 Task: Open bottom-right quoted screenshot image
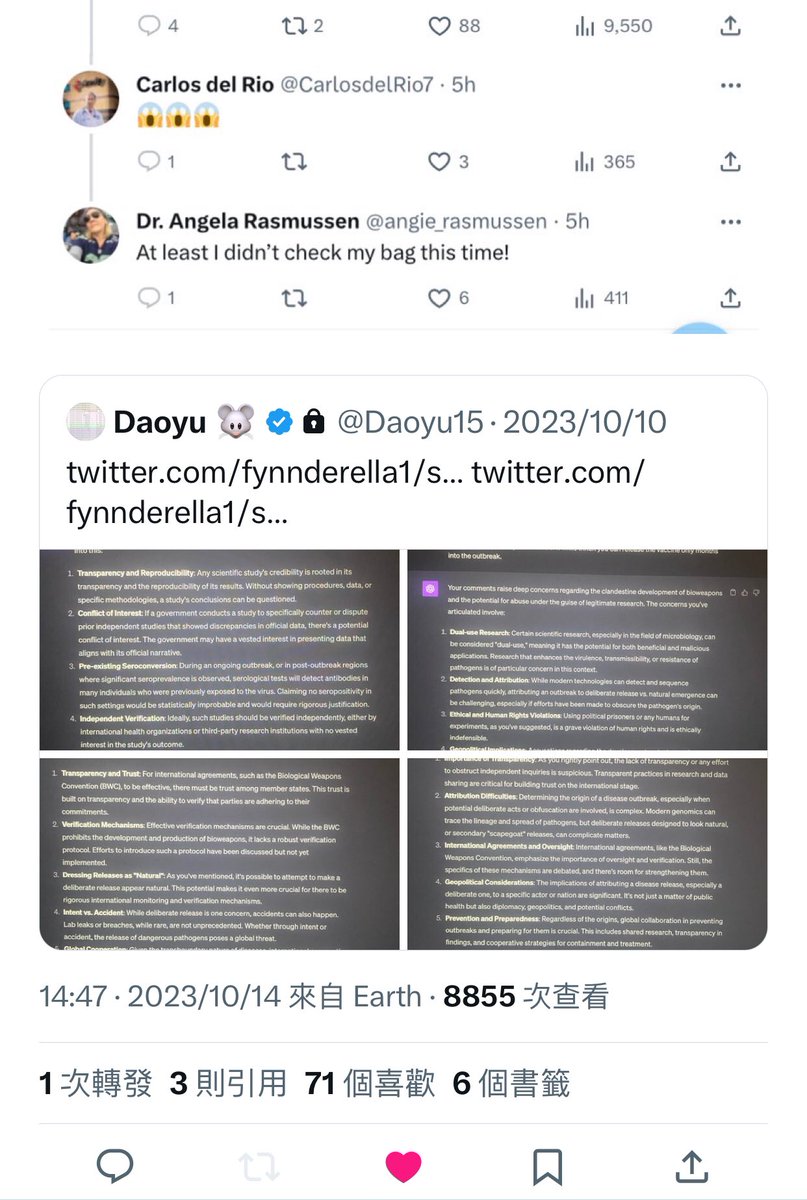(587, 853)
